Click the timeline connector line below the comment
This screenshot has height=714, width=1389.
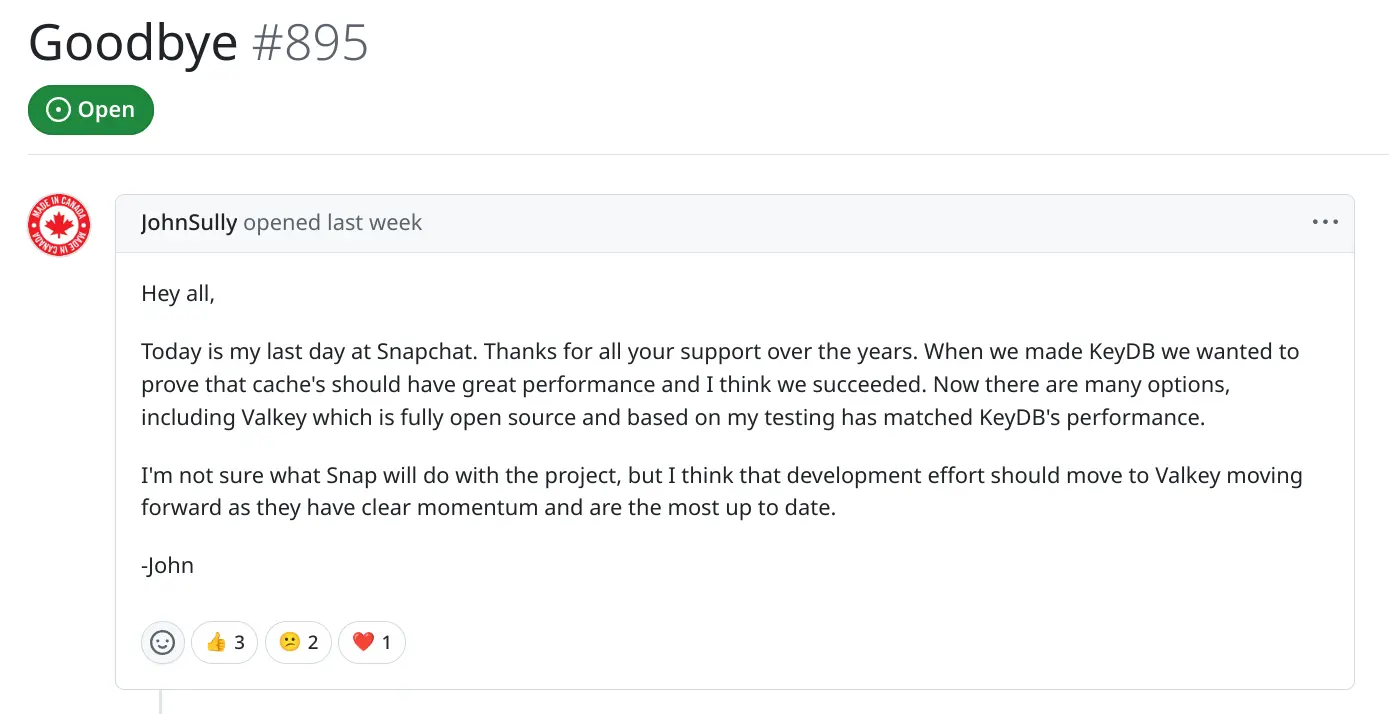pos(160,701)
